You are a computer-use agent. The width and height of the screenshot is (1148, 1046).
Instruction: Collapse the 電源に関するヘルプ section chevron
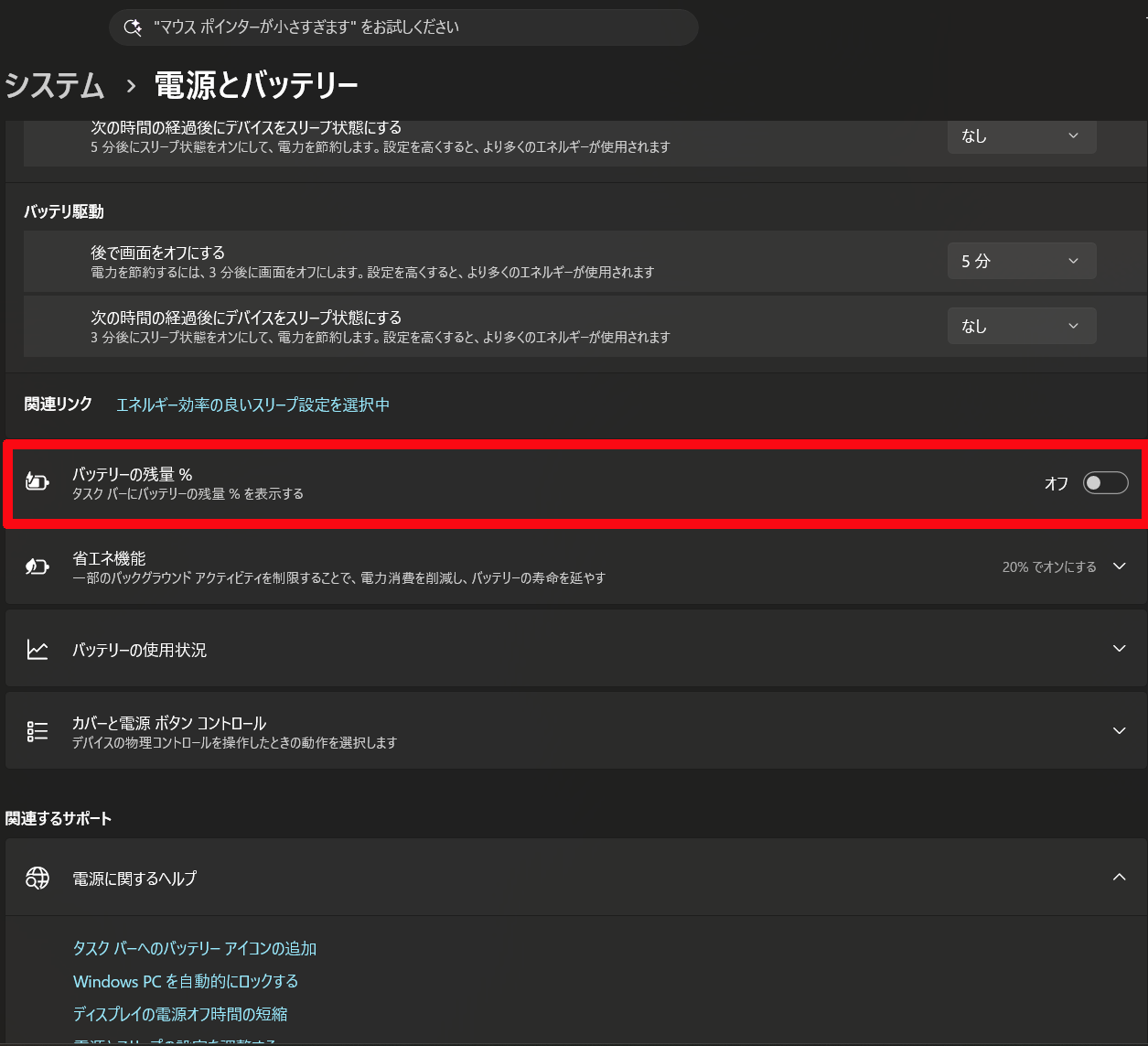click(x=1119, y=877)
